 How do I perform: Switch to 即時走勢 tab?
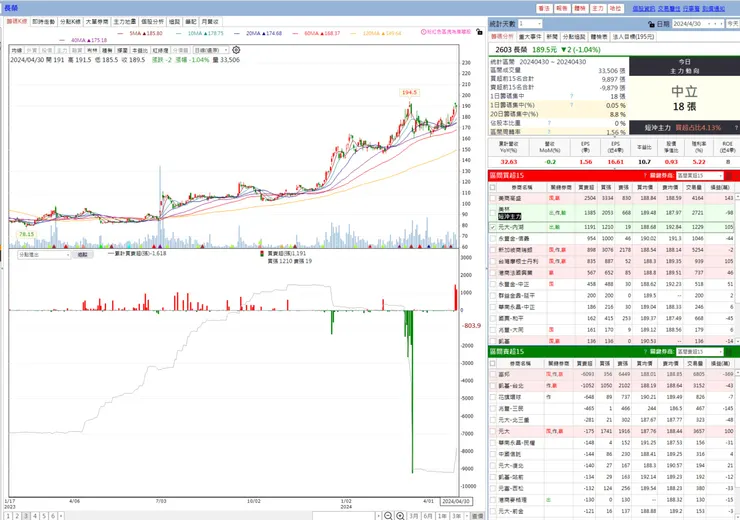click(x=43, y=22)
